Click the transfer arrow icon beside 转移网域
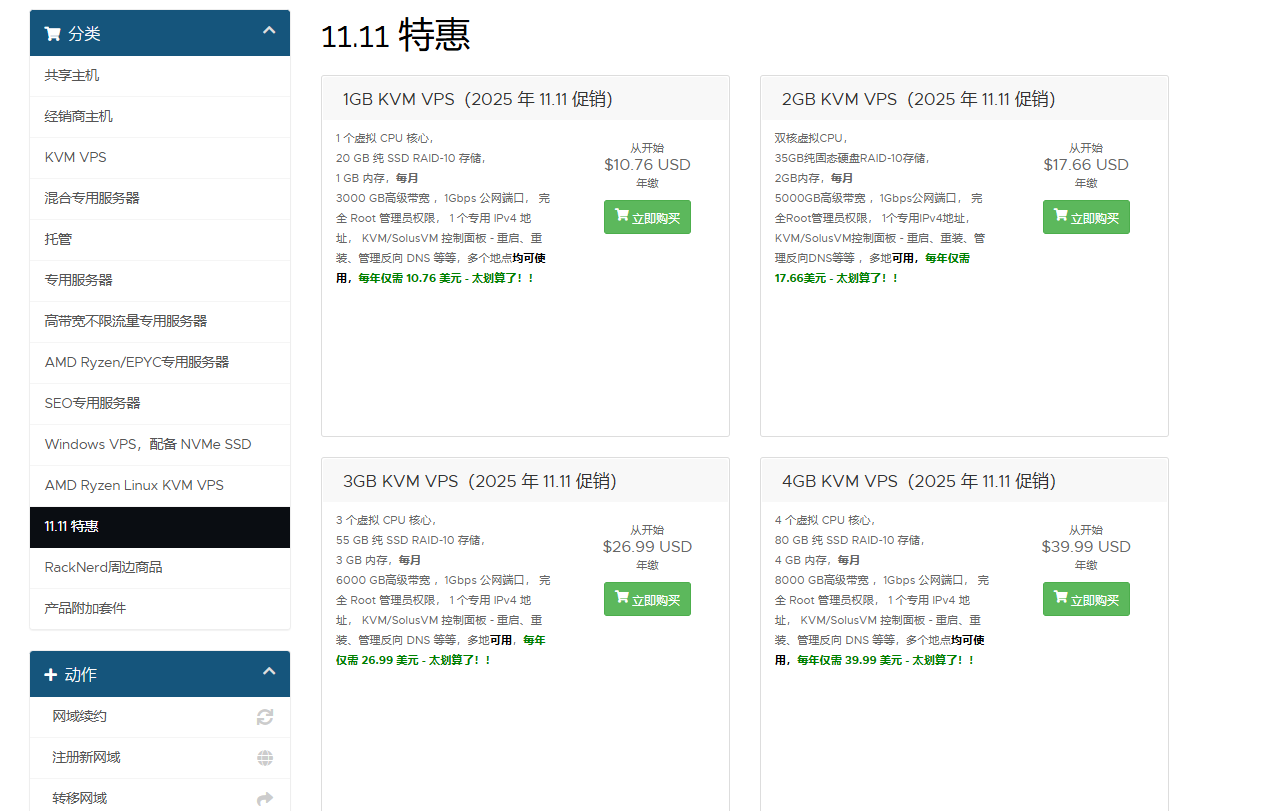 point(264,797)
